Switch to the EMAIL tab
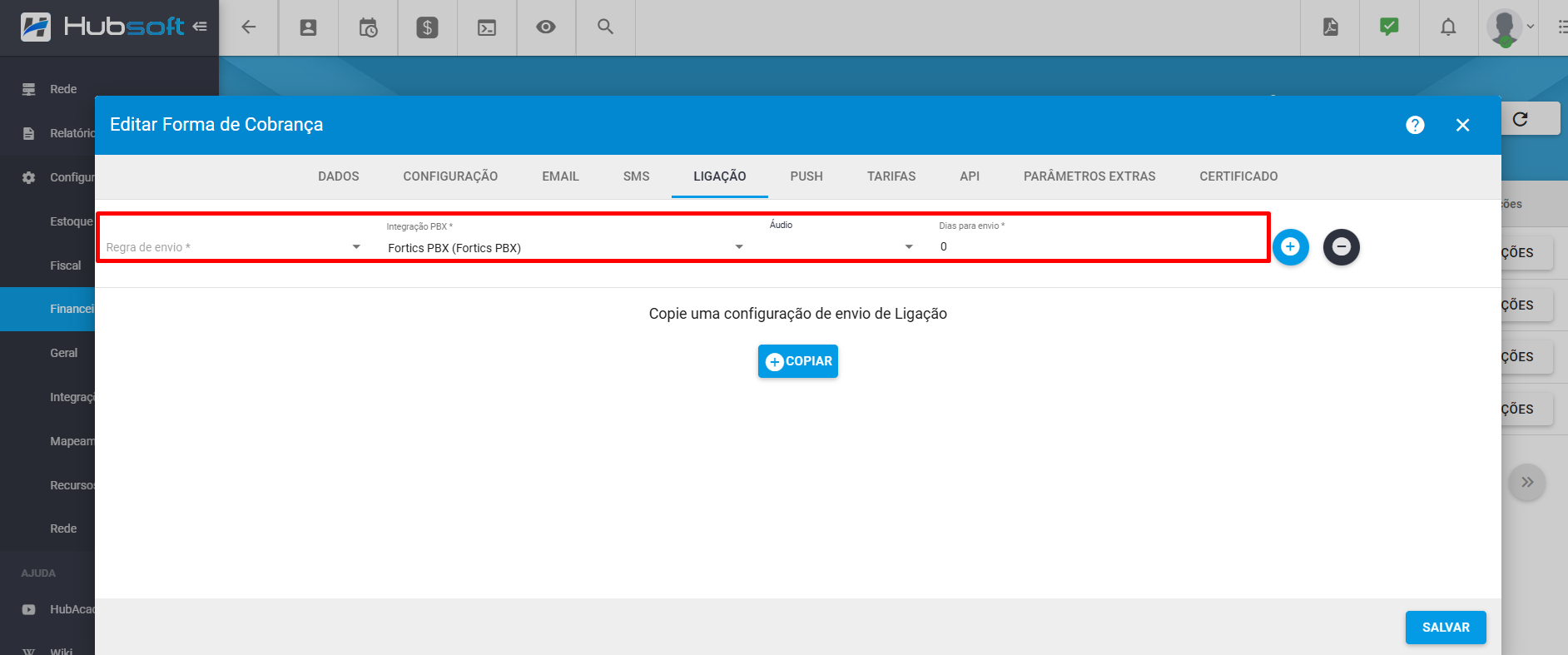Image resolution: width=1568 pixels, height=655 pixels. pos(560,176)
